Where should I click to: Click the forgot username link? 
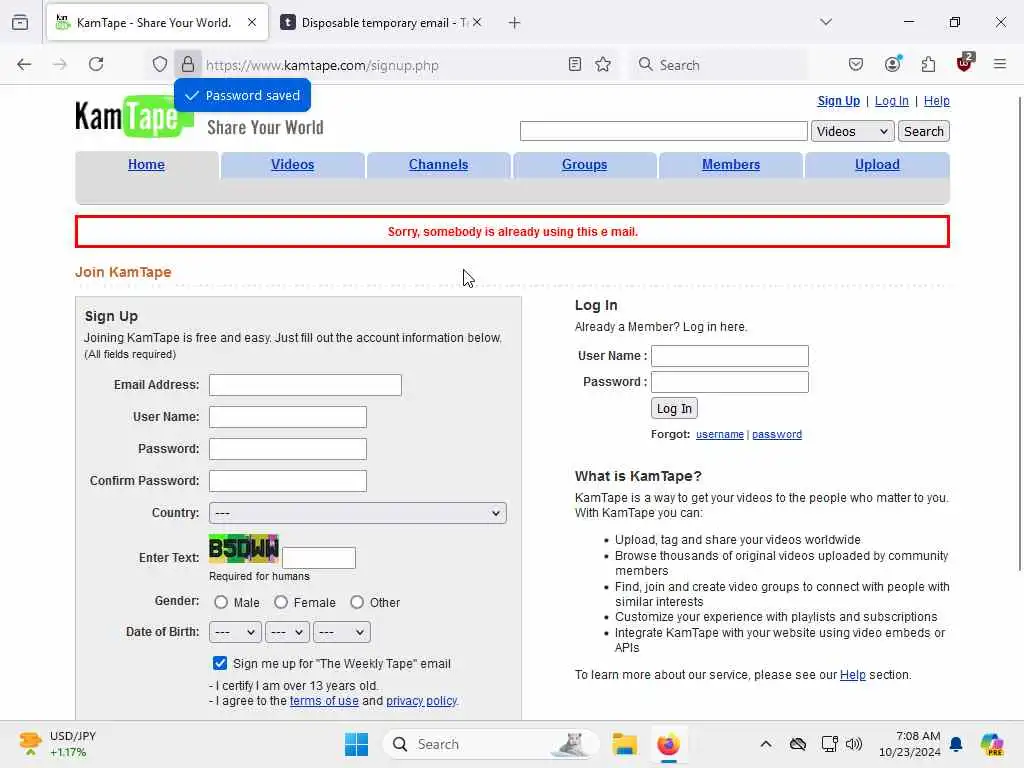tap(720, 434)
